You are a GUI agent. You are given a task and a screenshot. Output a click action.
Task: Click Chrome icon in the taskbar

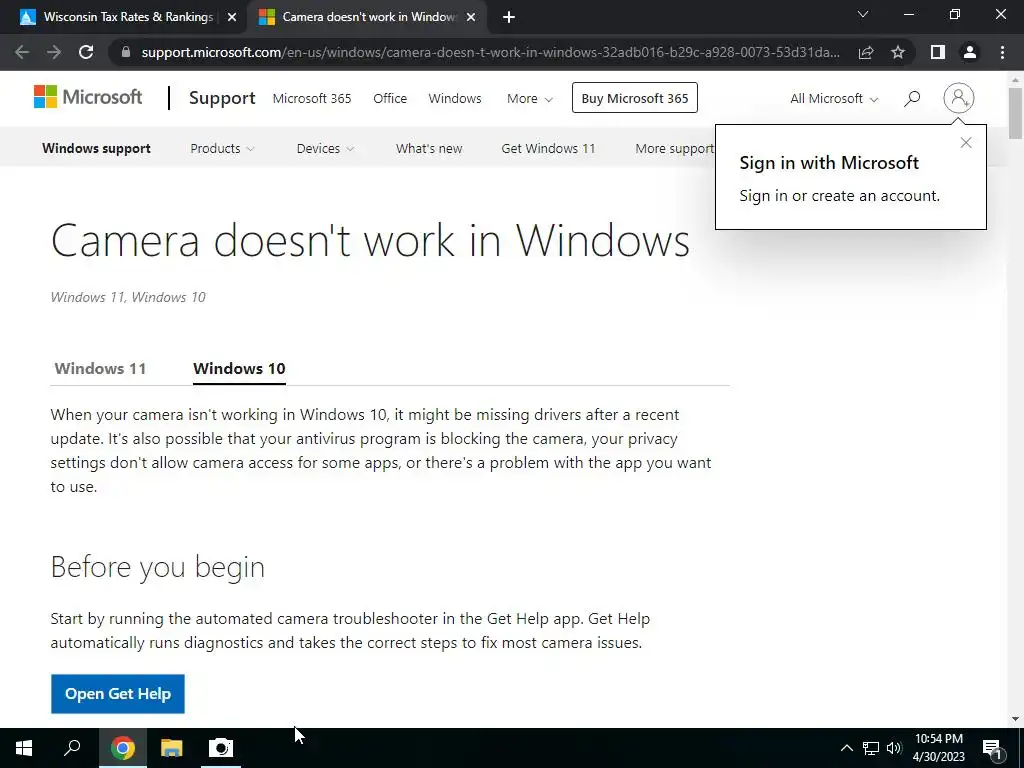123,748
